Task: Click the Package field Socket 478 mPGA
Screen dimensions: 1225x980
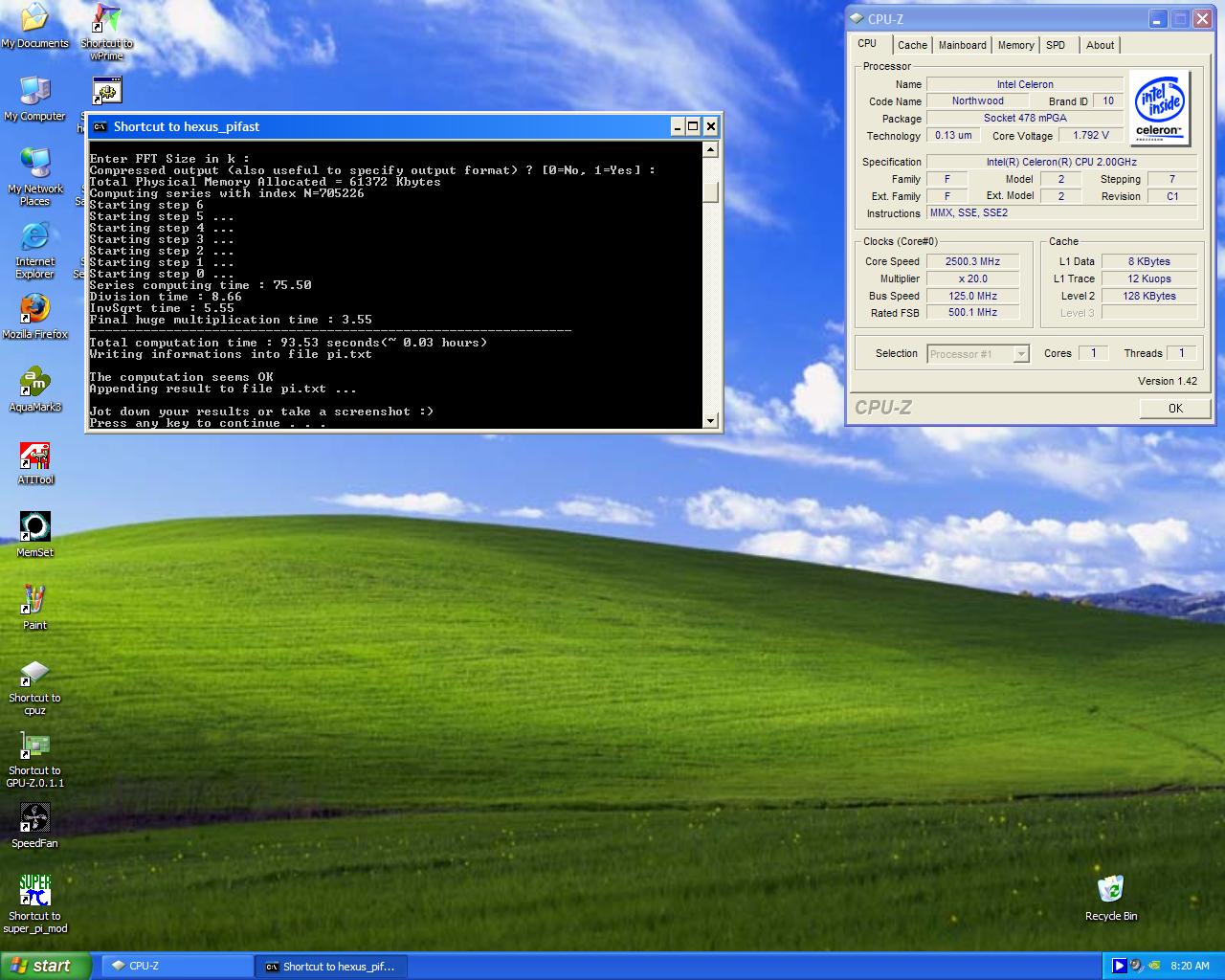Action: [x=1025, y=118]
